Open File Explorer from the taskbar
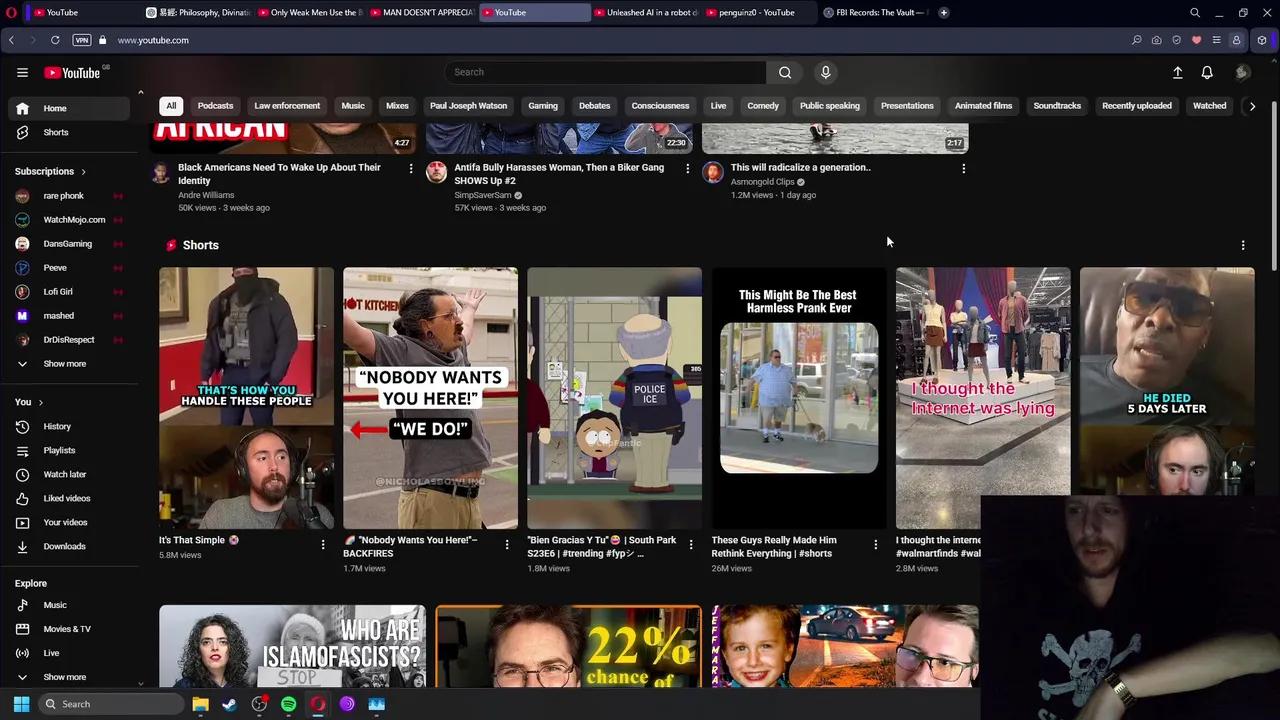 tap(200, 704)
